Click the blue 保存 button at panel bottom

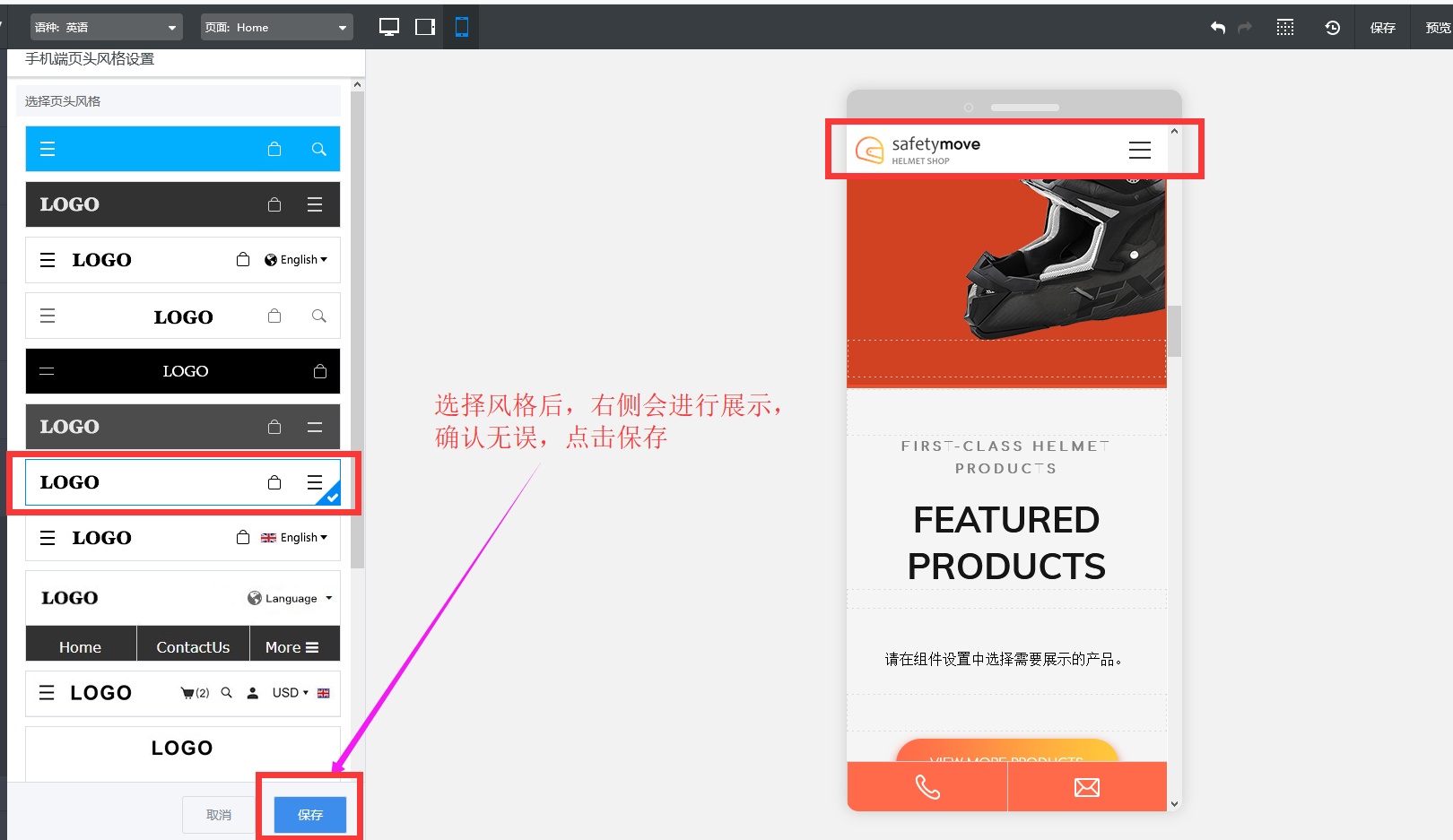coord(310,815)
